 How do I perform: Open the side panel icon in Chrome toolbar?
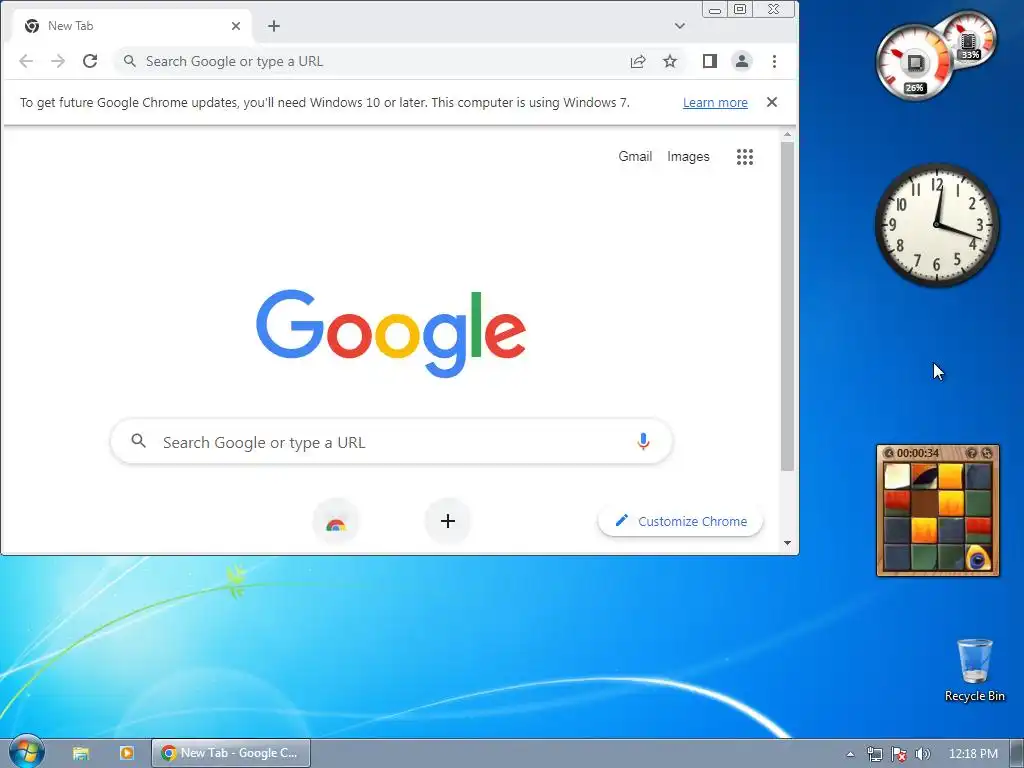click(710, 61)
